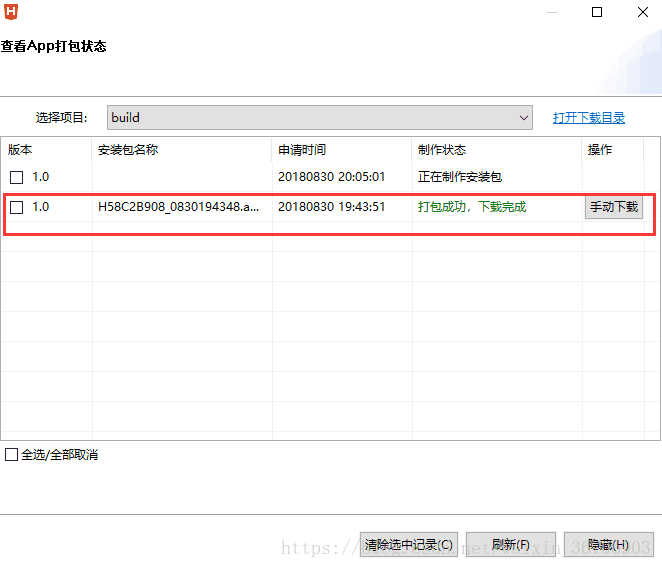Open the 打开下载目录 link

point(589,118)
